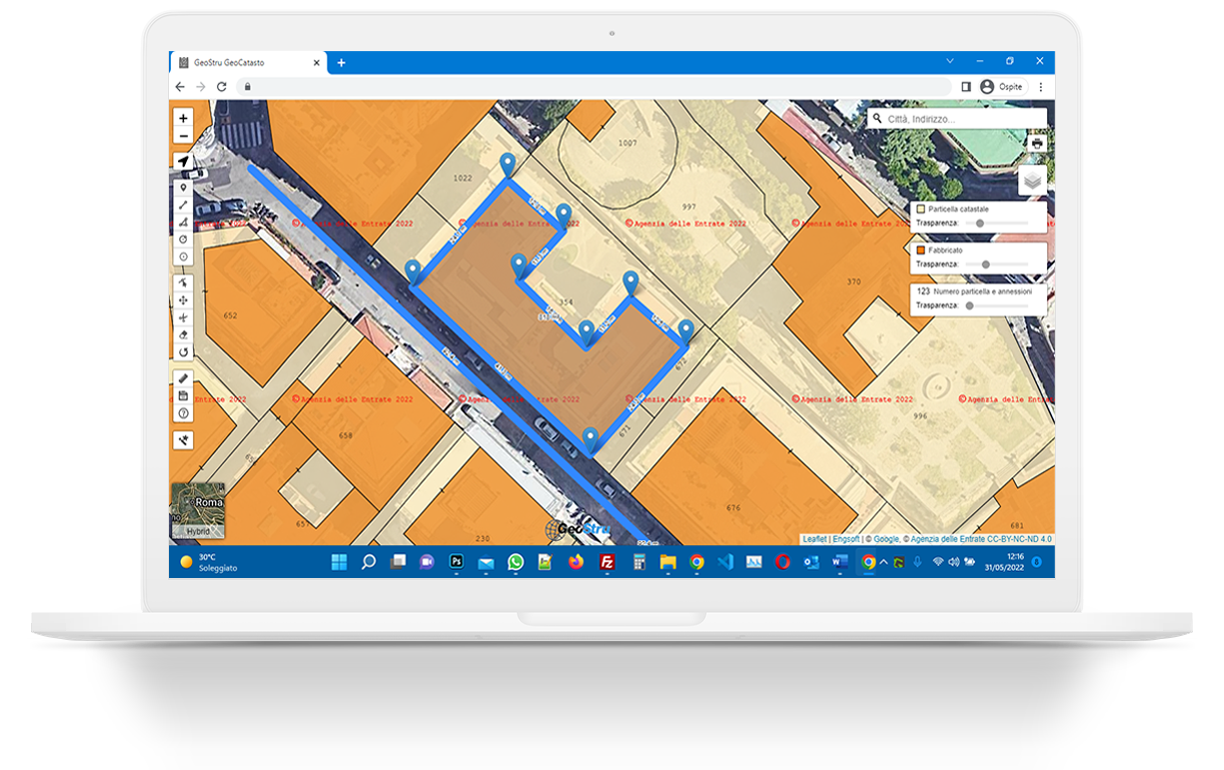Toggle the Fabbricato layer checkbox
This screenshot has width=1224, height=770.
[921, 250]
